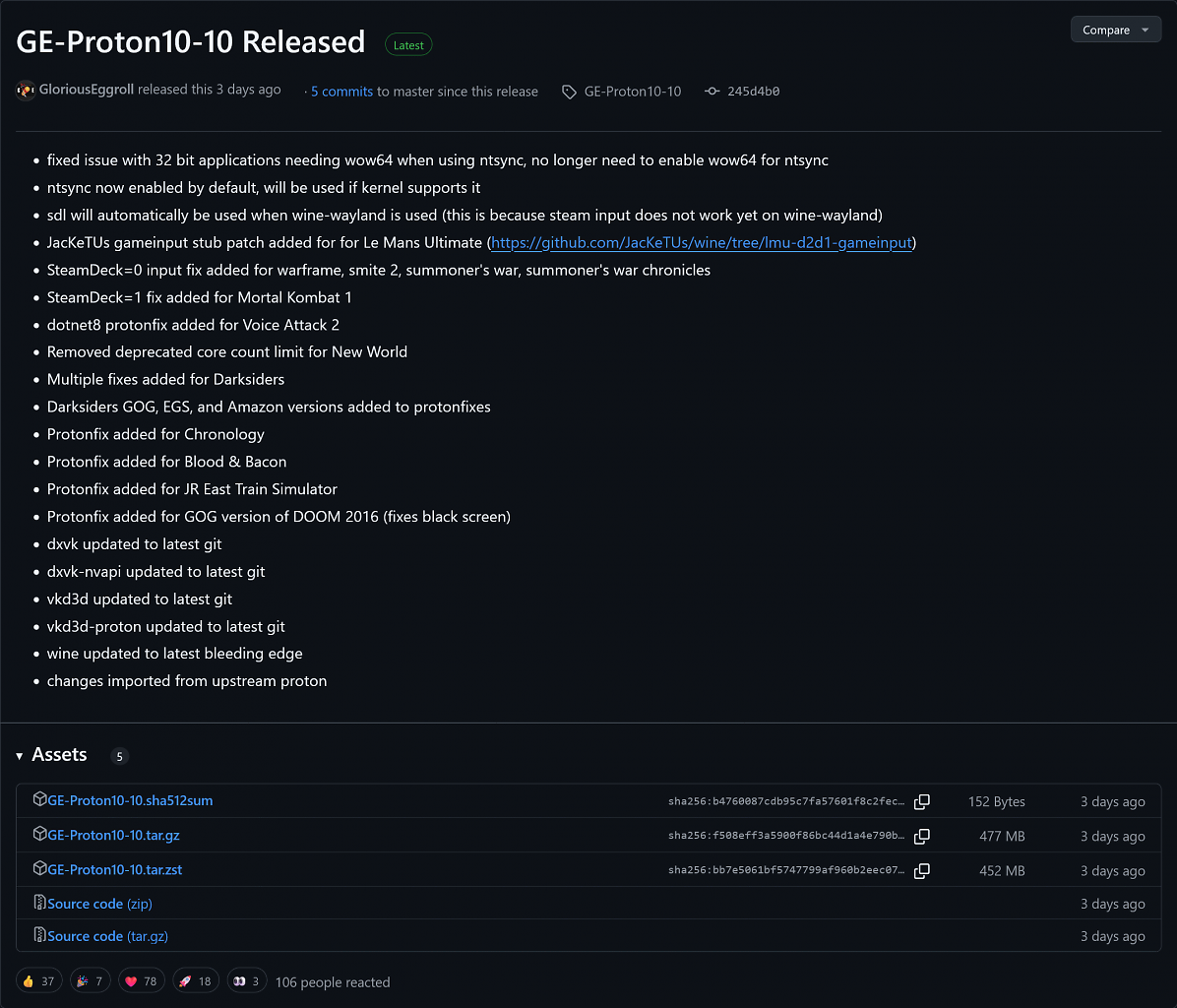Screen dimensions: 1177x1008
Task: Click 'dxvk updated to latest git' line
Action: click(x=135, y=544)
